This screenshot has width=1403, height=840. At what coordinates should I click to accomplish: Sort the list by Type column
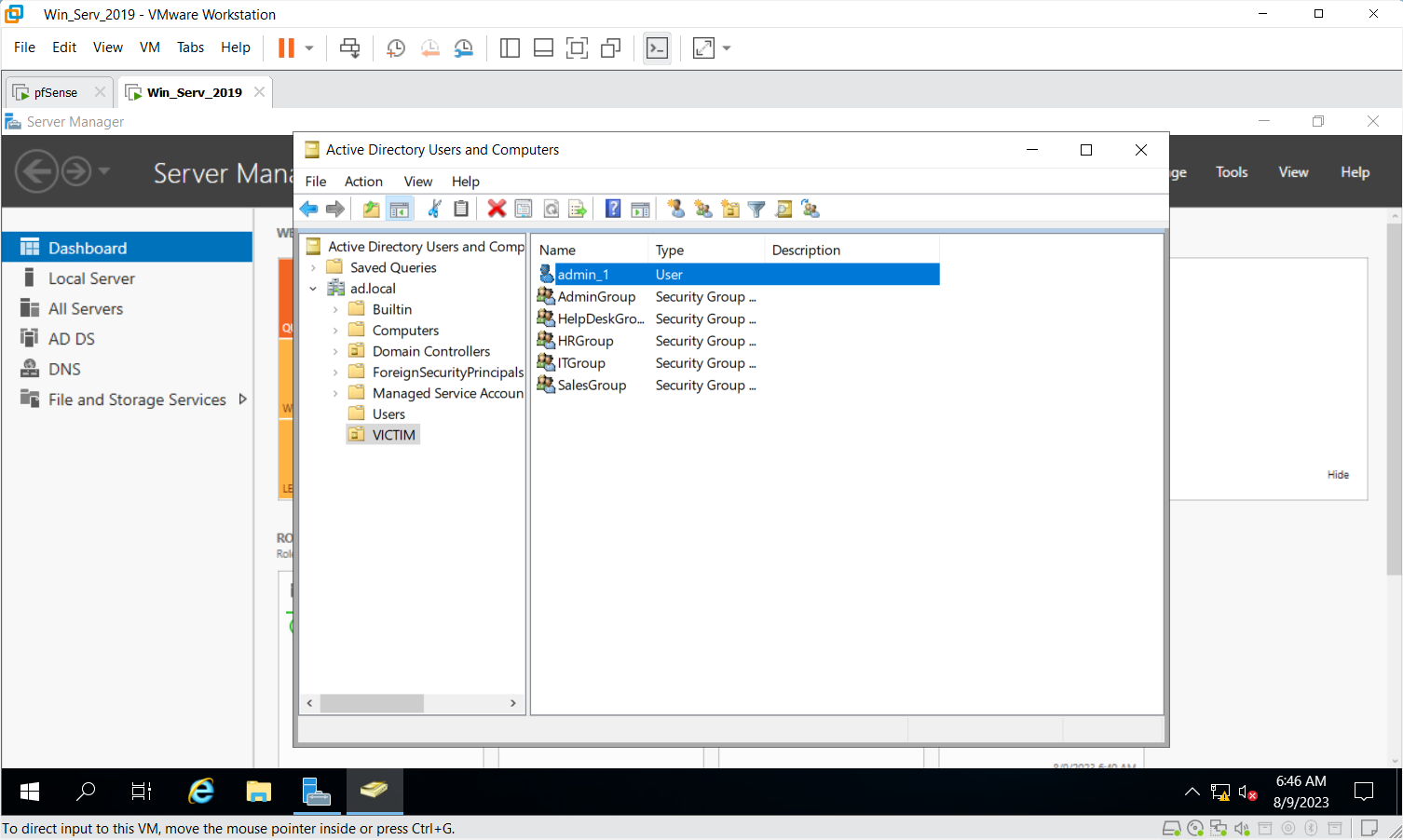pos(706,250)
